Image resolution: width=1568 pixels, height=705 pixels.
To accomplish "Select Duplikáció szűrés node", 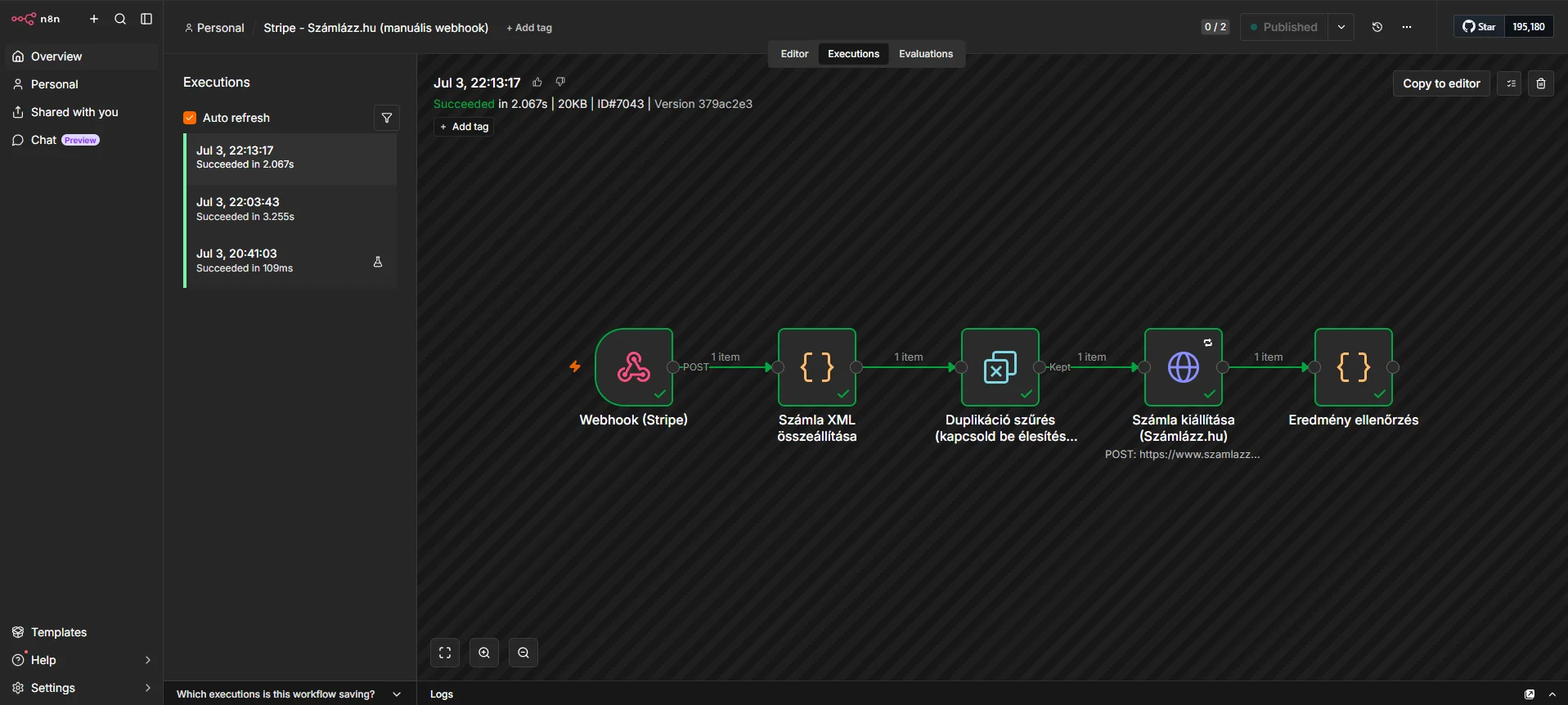I will coord(1000,367).
